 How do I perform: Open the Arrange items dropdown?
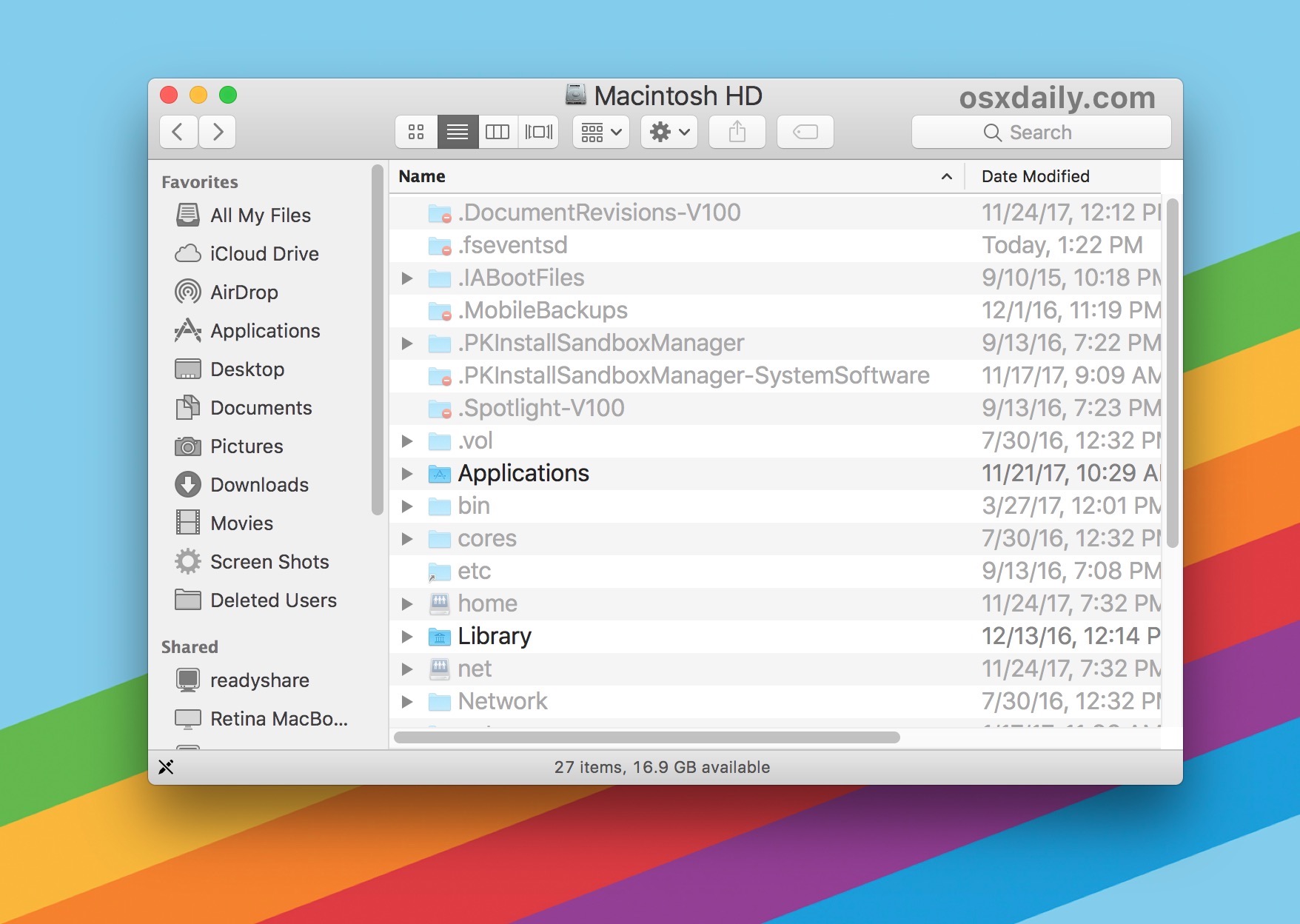pos(600,132)
